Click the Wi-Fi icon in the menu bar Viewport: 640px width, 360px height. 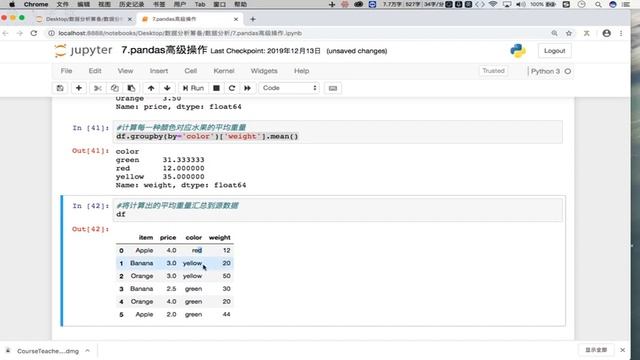point(493,4)
